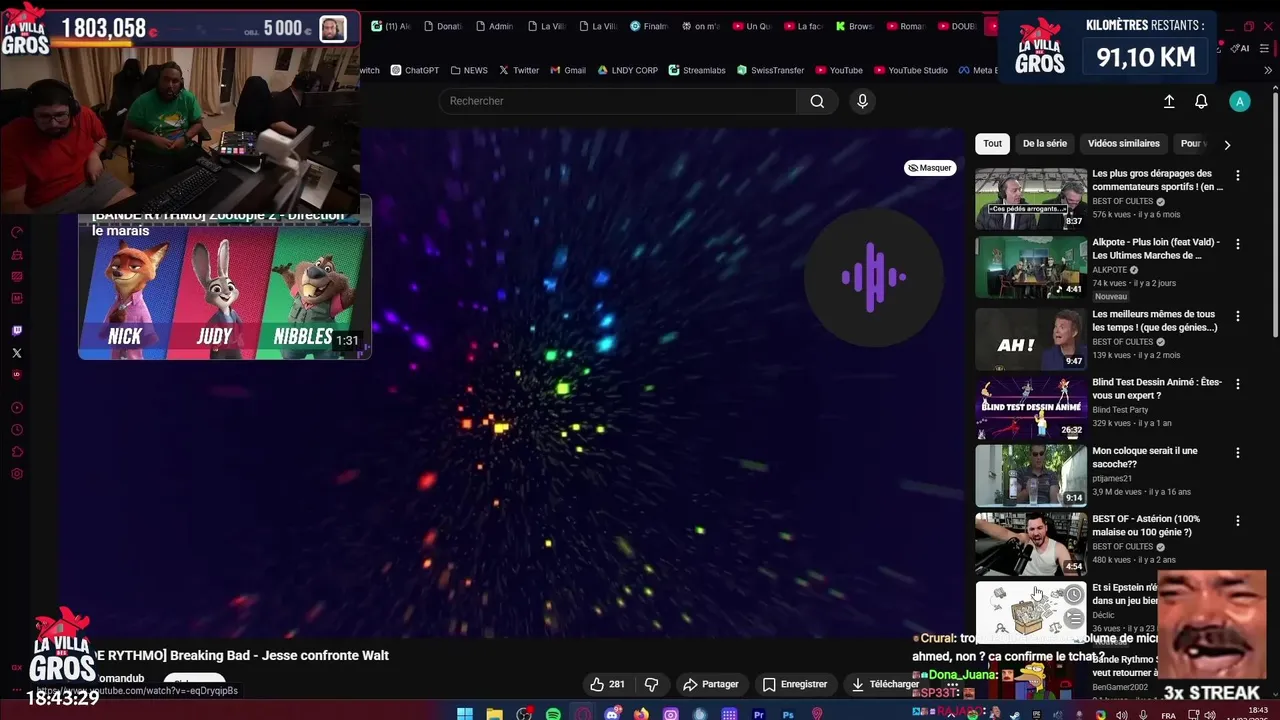The image size is (1280, 720).
Task: Switch to the 'Admin' browser tab
Action: point(495,26)
